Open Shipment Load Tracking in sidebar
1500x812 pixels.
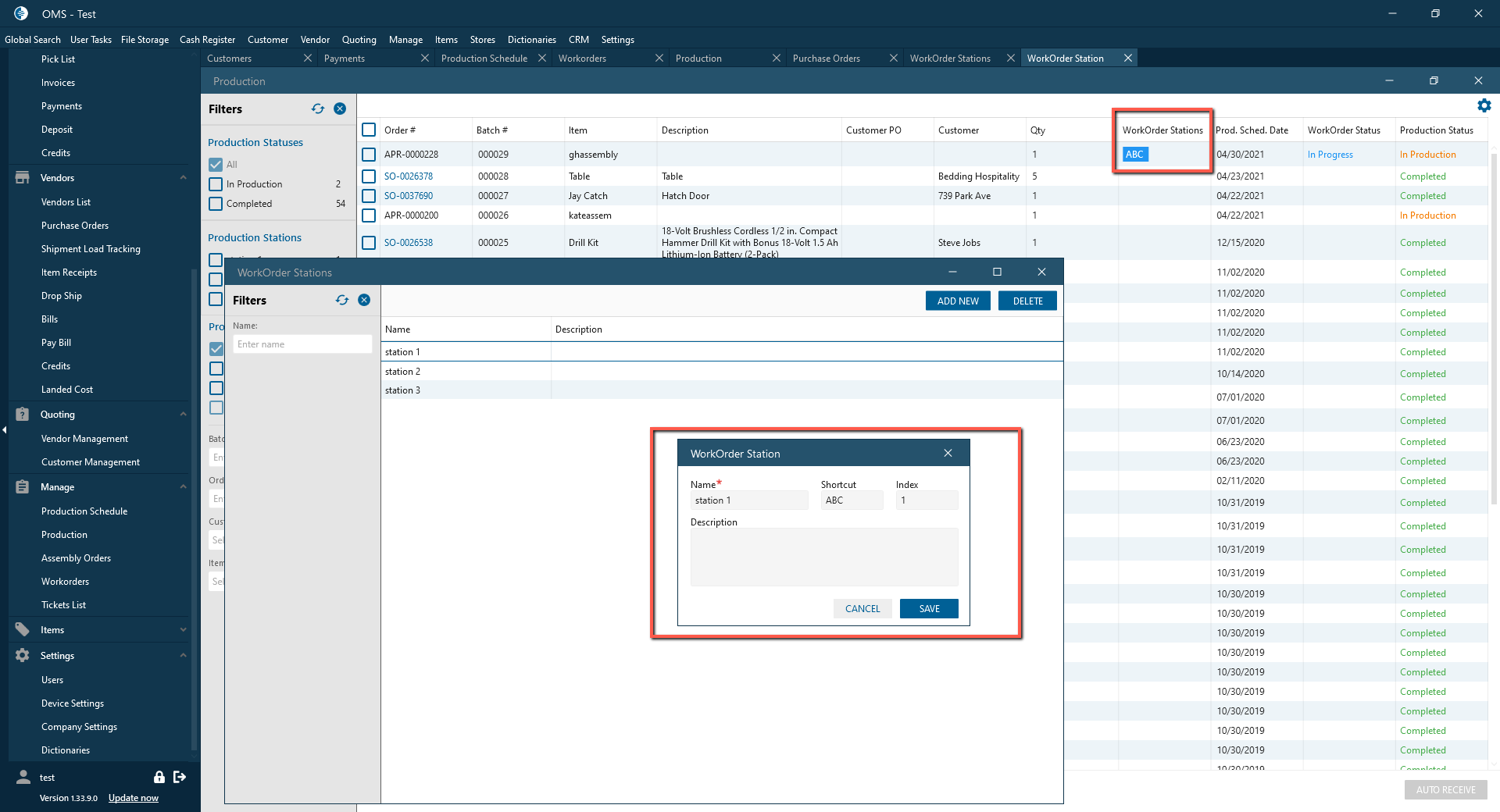[91, 249]
